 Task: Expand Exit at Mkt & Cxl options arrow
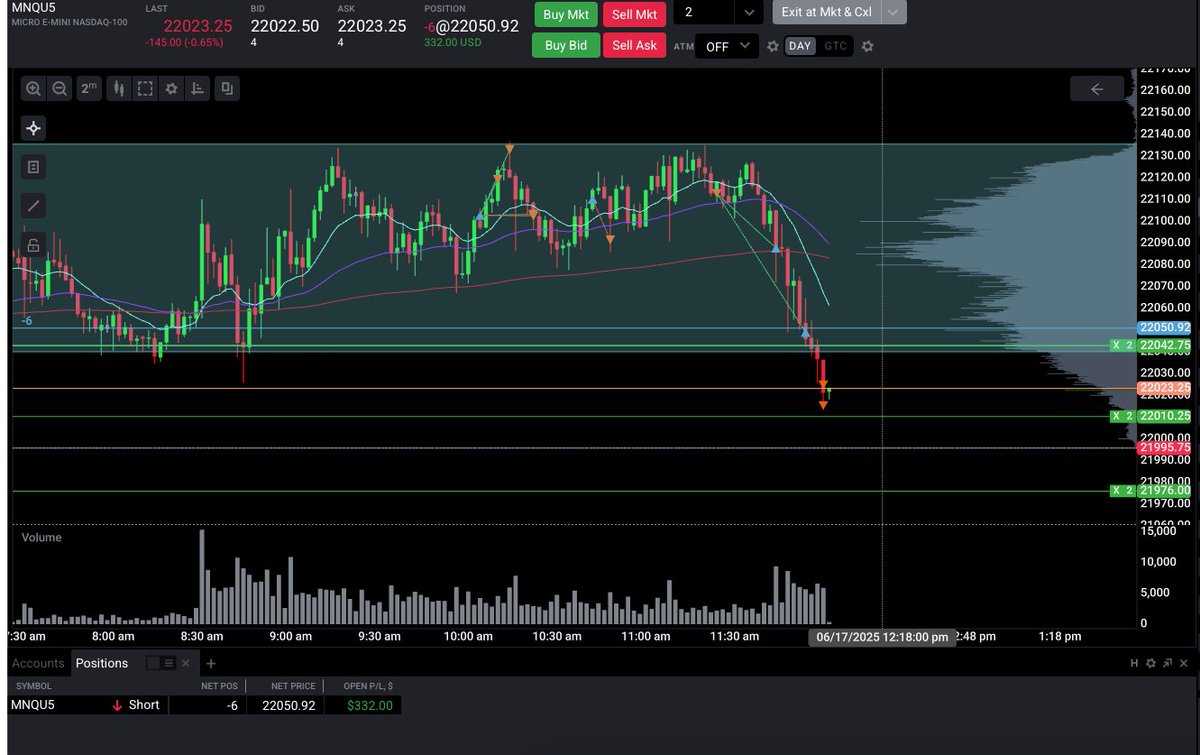click(895, 13)
